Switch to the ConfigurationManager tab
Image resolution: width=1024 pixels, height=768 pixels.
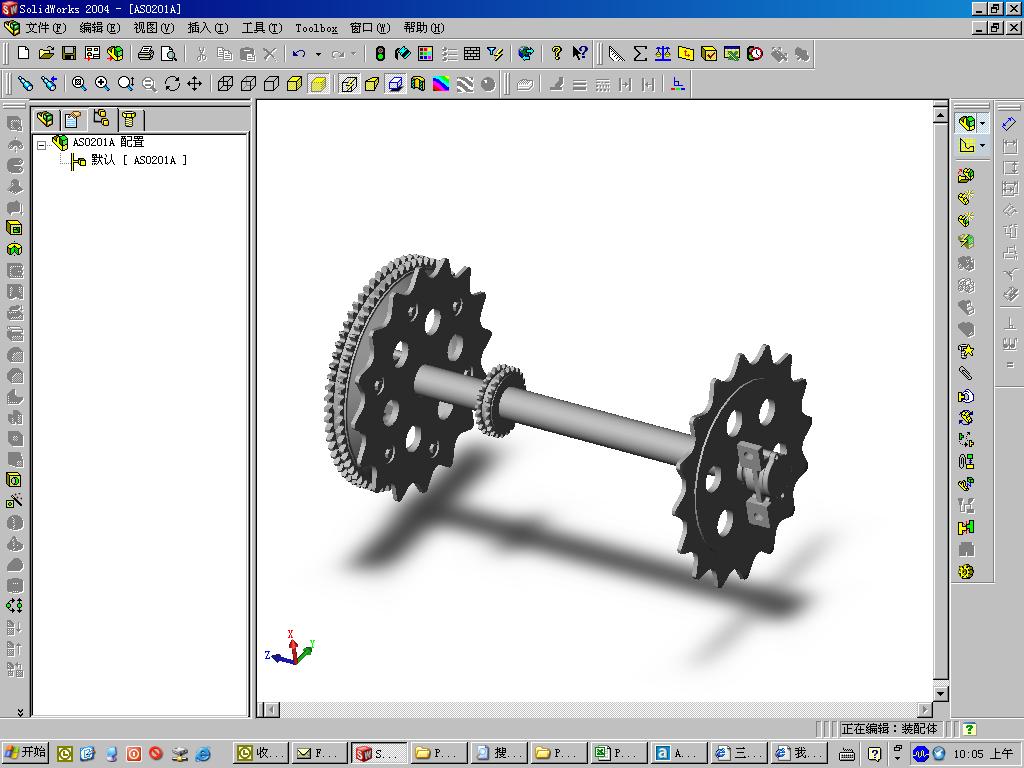pos(101,118)
